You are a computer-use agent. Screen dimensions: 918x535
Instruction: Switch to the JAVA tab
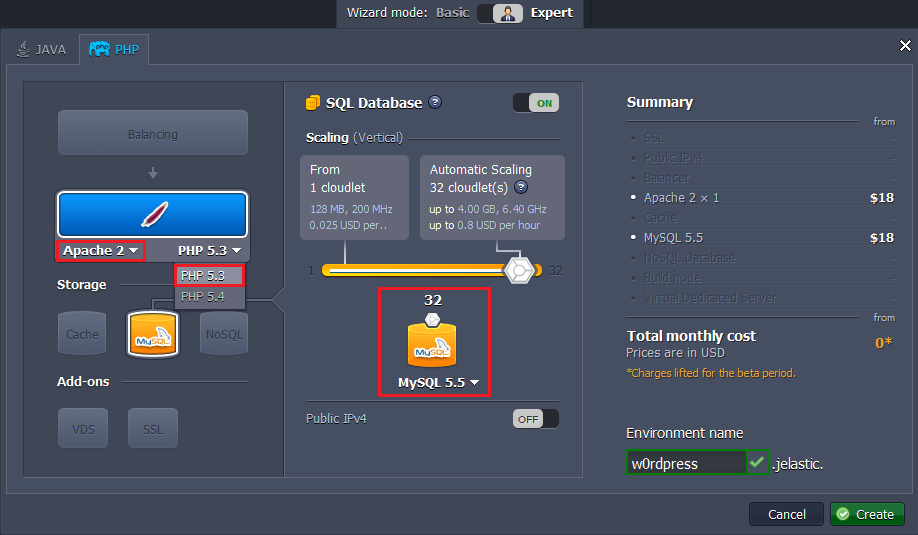tap(42, 49)
